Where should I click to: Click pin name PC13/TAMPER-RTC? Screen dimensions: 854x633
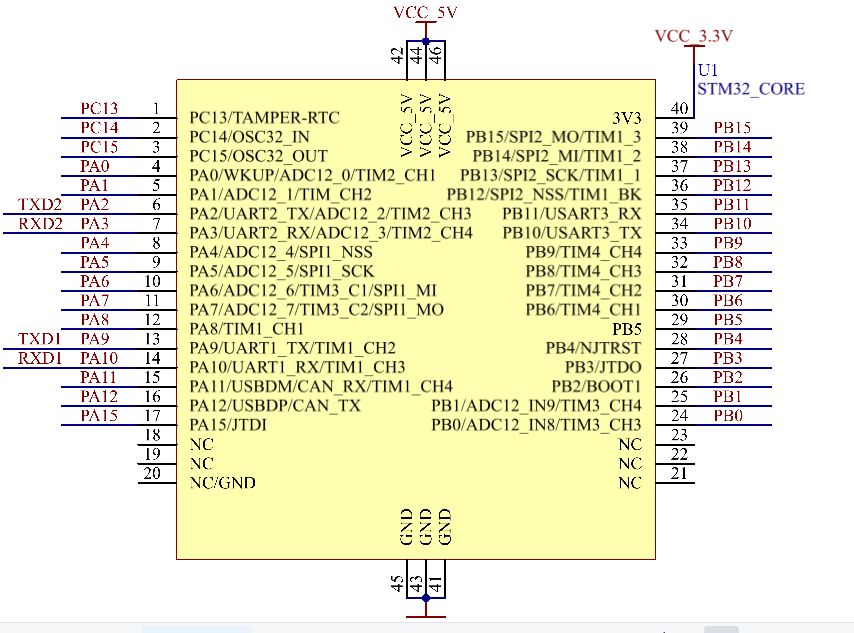click(265, 118)
